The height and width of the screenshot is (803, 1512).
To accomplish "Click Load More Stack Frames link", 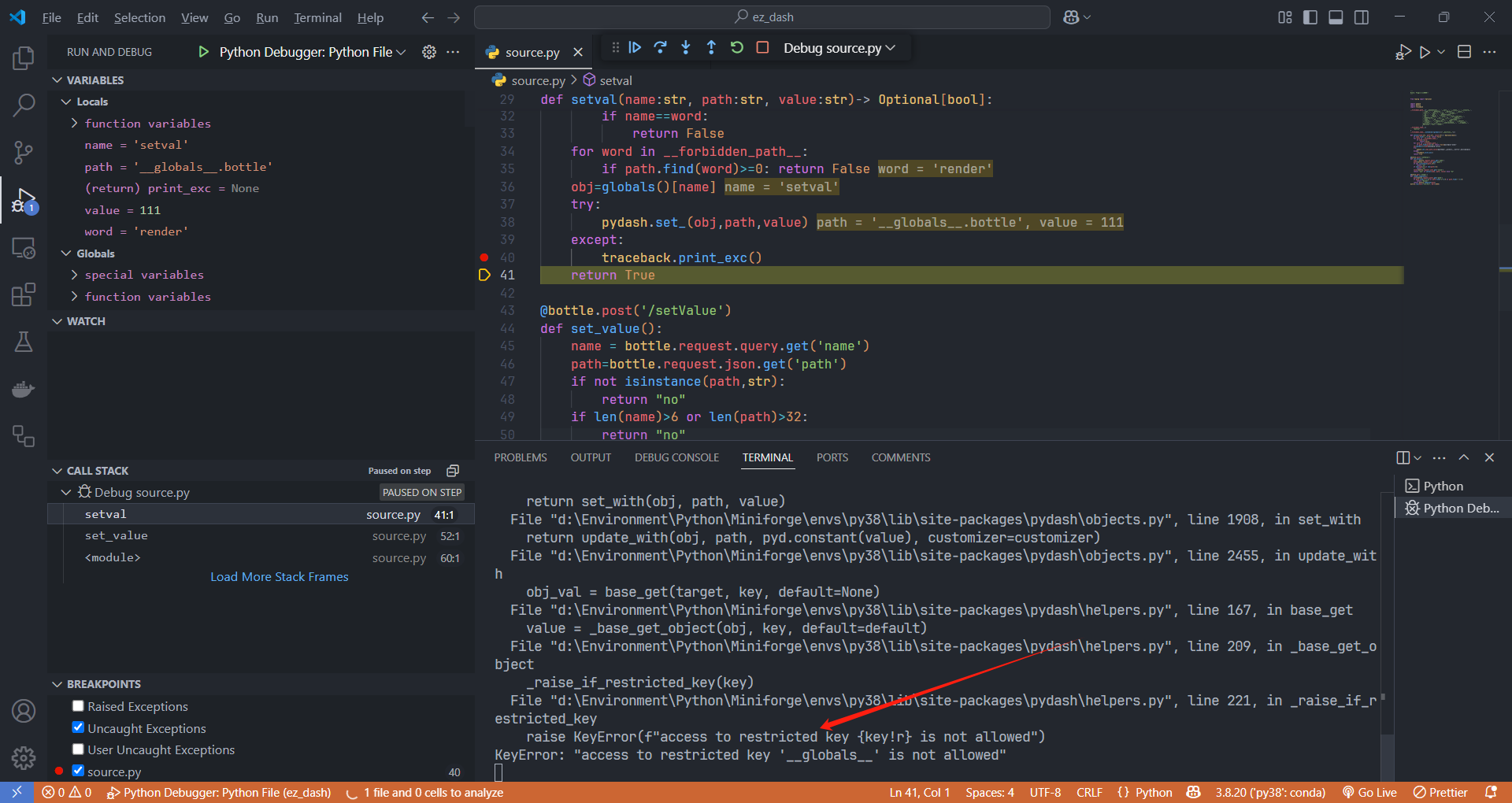I will click(279, 577).
